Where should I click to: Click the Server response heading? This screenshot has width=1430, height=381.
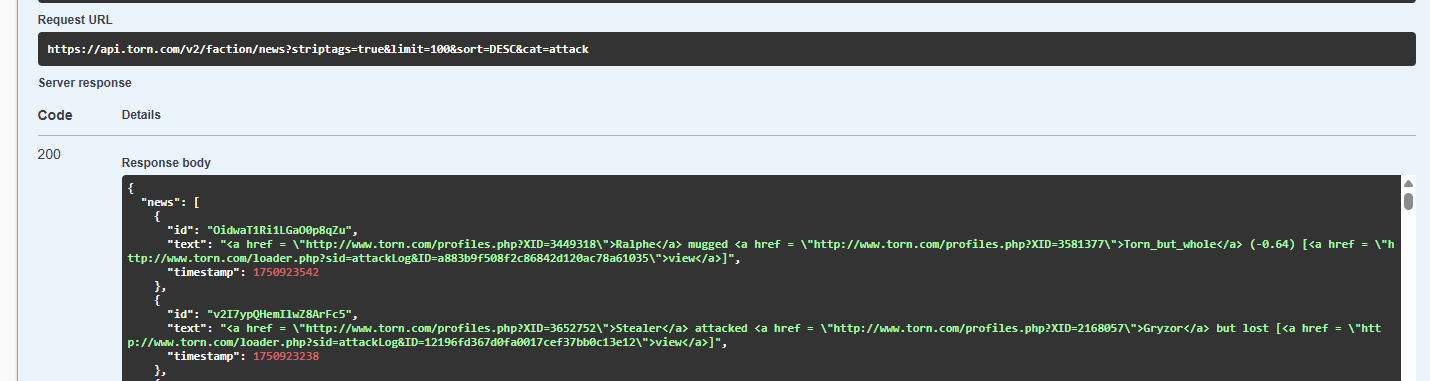click(85, 83)
